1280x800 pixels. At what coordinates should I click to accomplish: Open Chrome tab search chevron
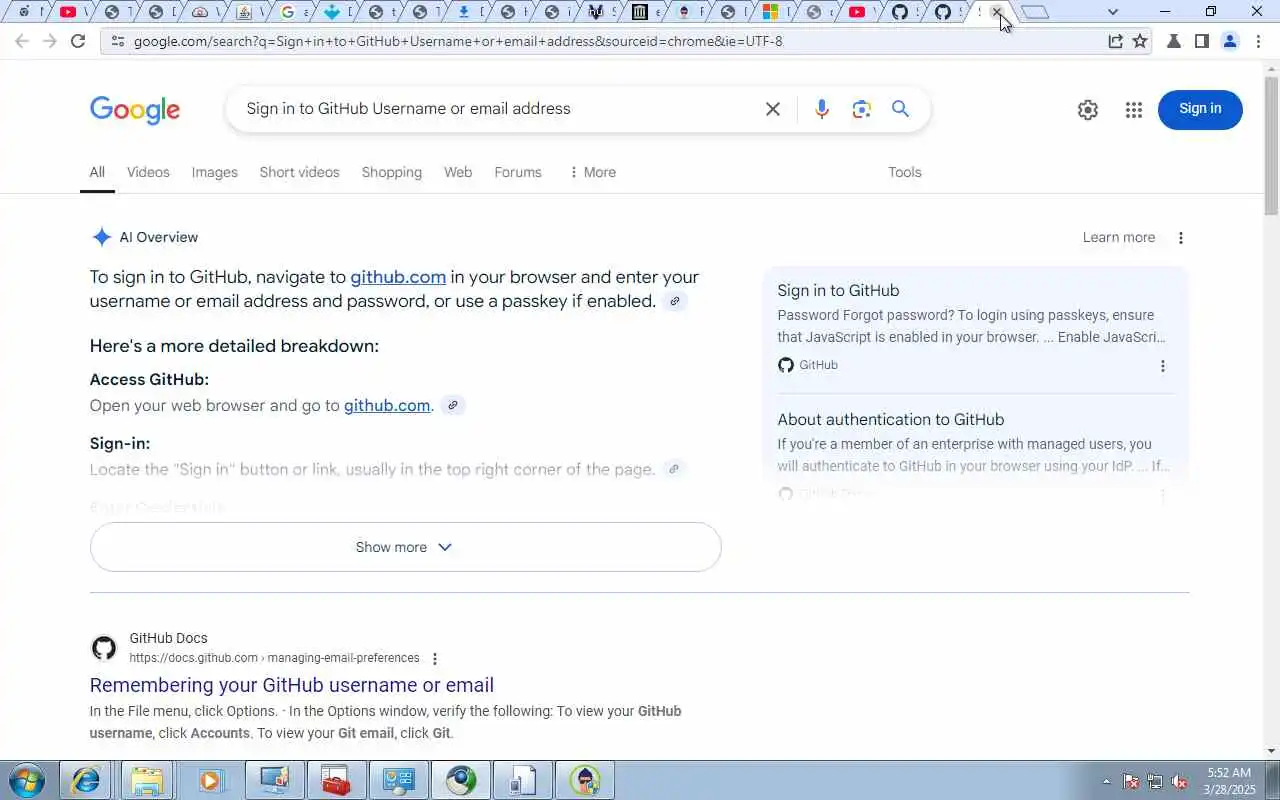(1113, 12)
